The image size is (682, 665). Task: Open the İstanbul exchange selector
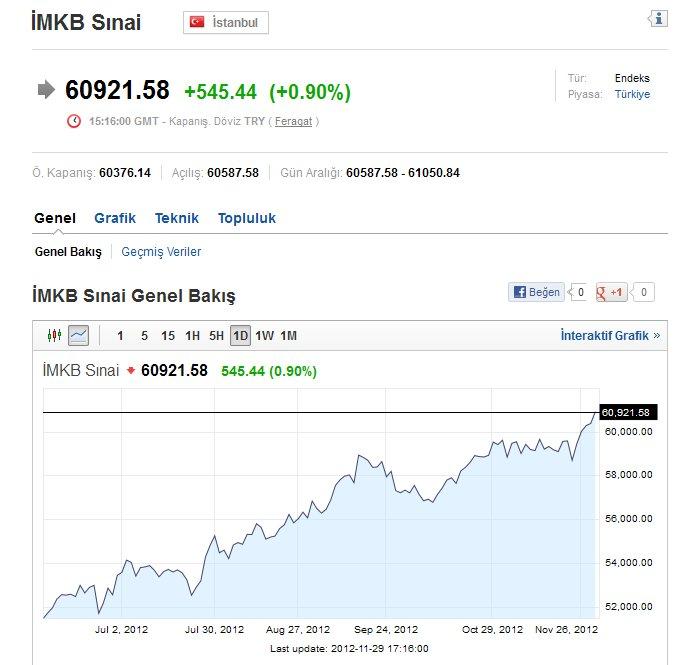click(x=226, y=22)
